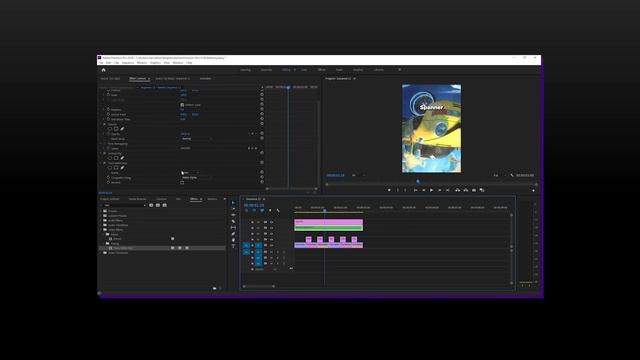This screenshot has height=360, width=640.
Task: Filter by Accelerated Effects in Effects panel
Action: click(x=151, y=205)
